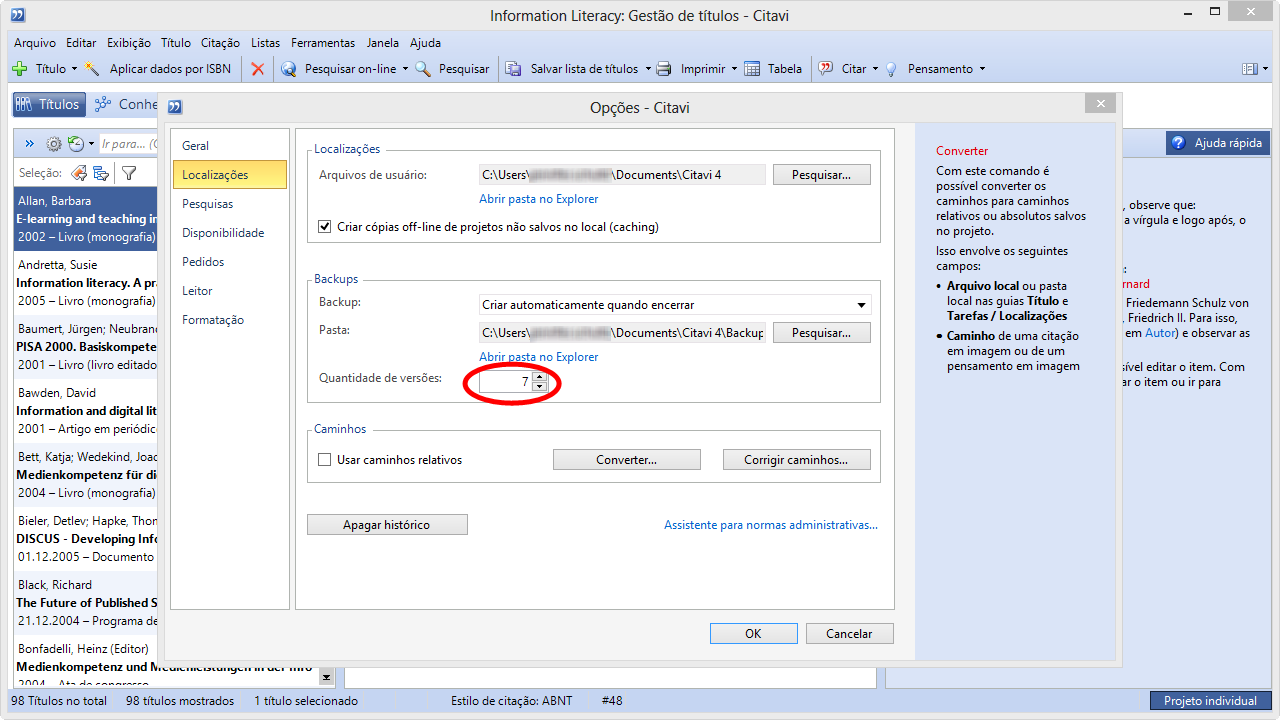1280x720 pixels.
Task: Close the Opções dialog with X
Action: click(x=1100, y=104)
